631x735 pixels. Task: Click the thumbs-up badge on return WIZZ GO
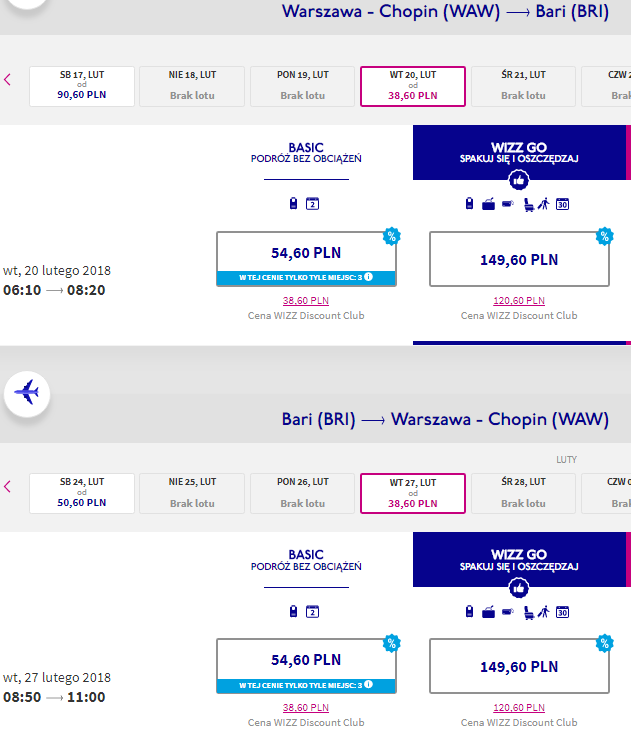[518, 588]
